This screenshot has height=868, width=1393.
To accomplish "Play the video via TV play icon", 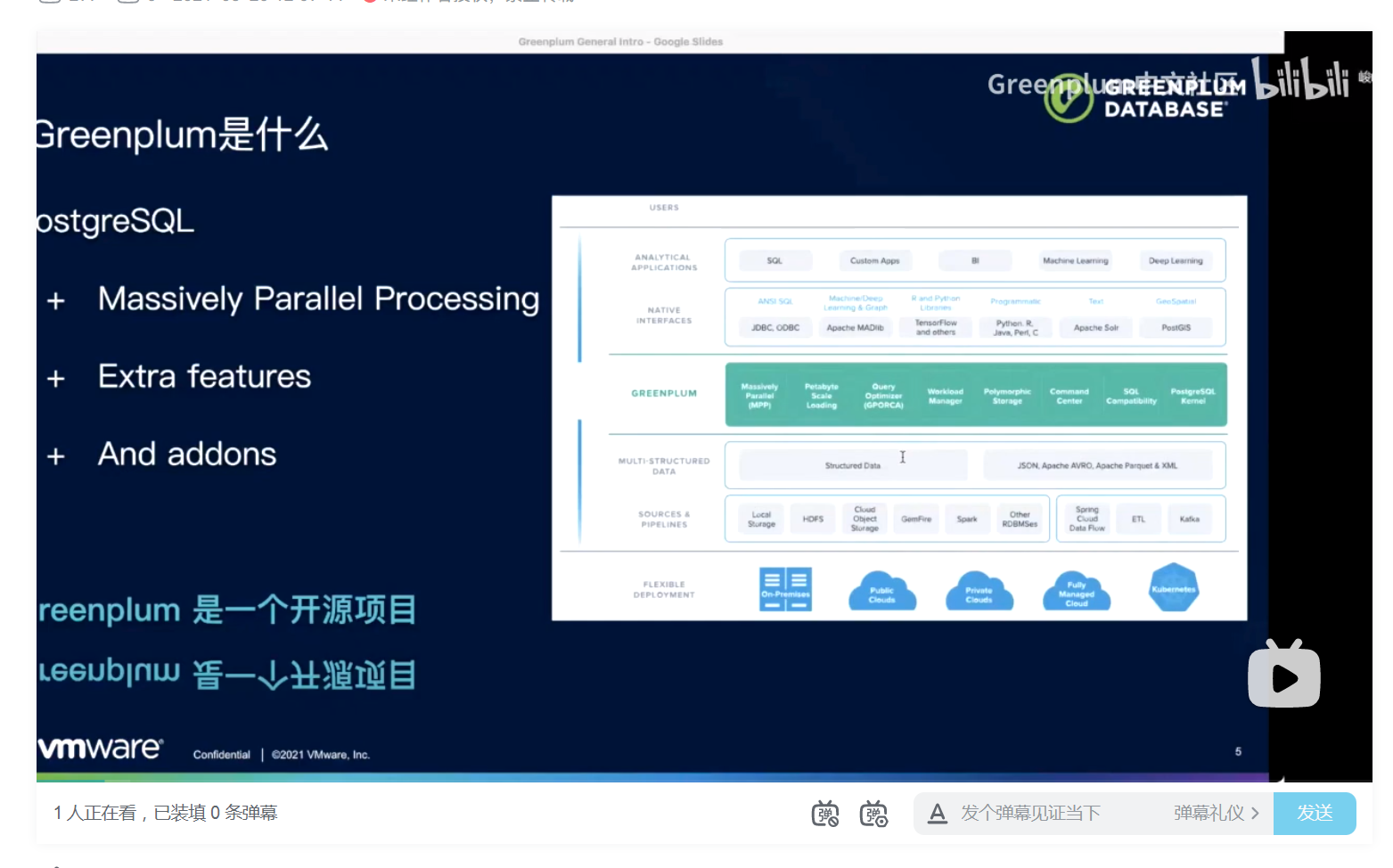I will coord(1284,675).
